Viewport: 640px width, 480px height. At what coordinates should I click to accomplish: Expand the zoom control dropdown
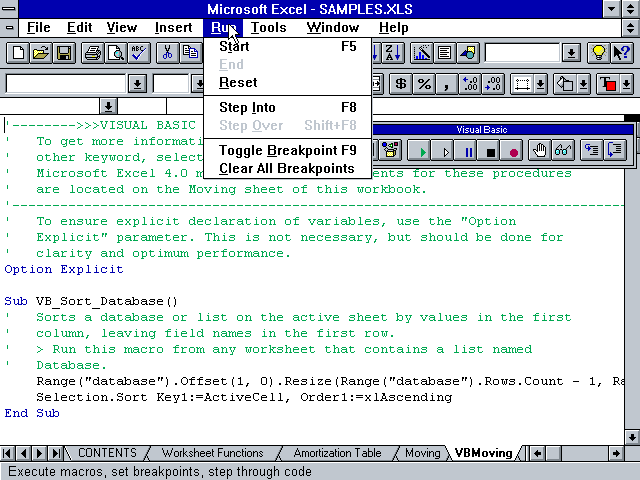coord(570,53)
